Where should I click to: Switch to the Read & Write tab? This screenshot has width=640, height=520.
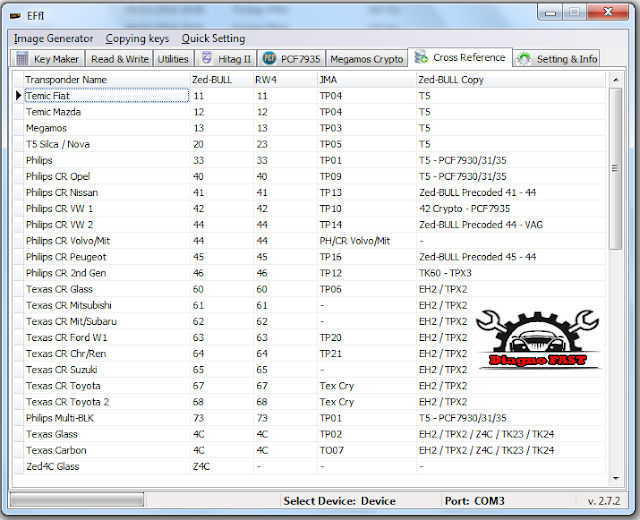pos(120,59)
